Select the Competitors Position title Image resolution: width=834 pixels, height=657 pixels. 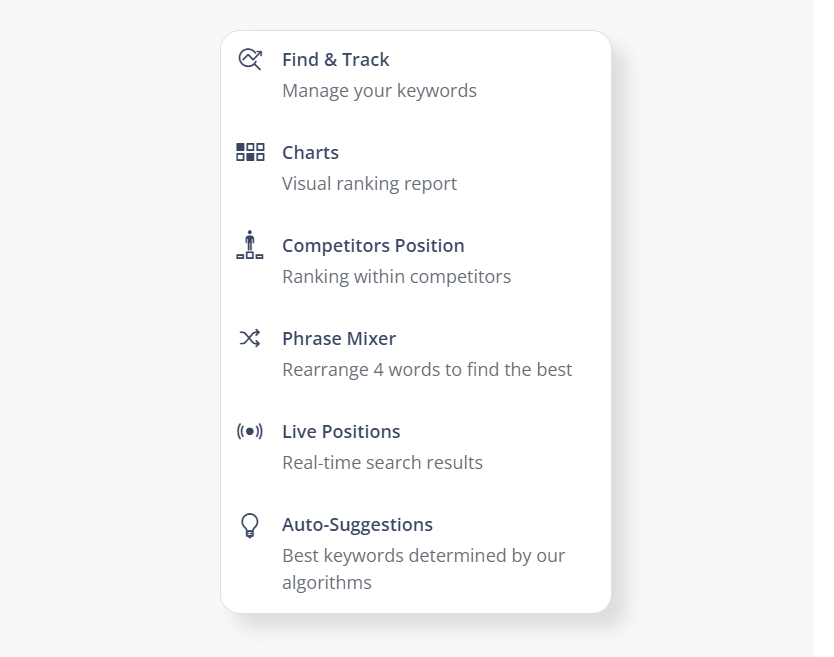[373, 246]
